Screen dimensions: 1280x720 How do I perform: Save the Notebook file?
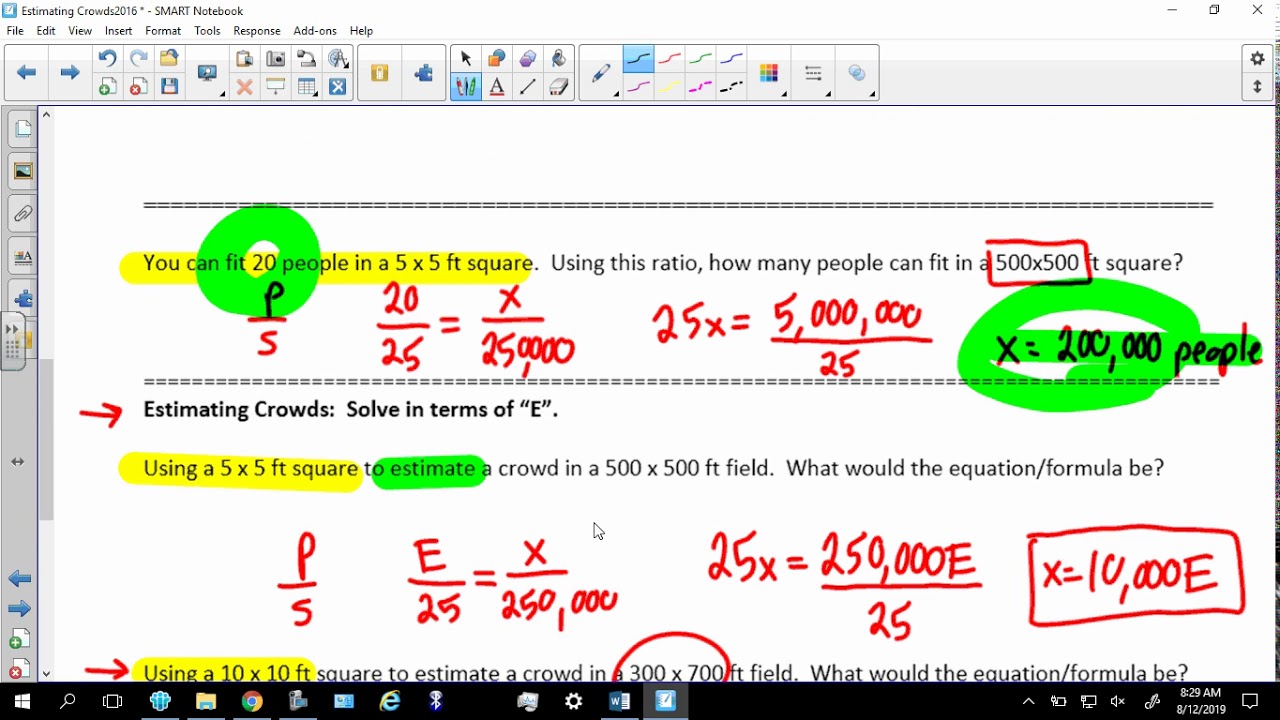169,87
